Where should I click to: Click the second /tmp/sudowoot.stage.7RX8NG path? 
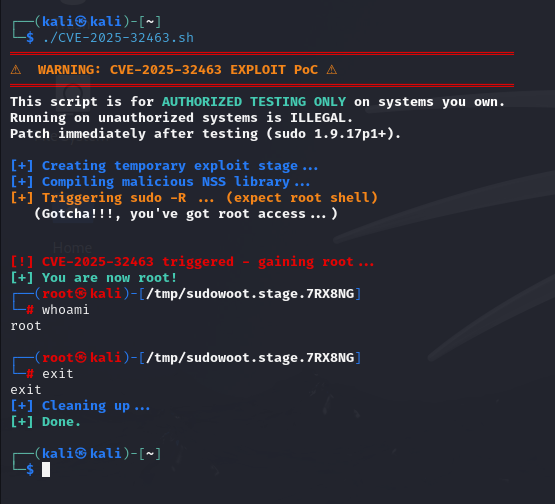point(250,358)
